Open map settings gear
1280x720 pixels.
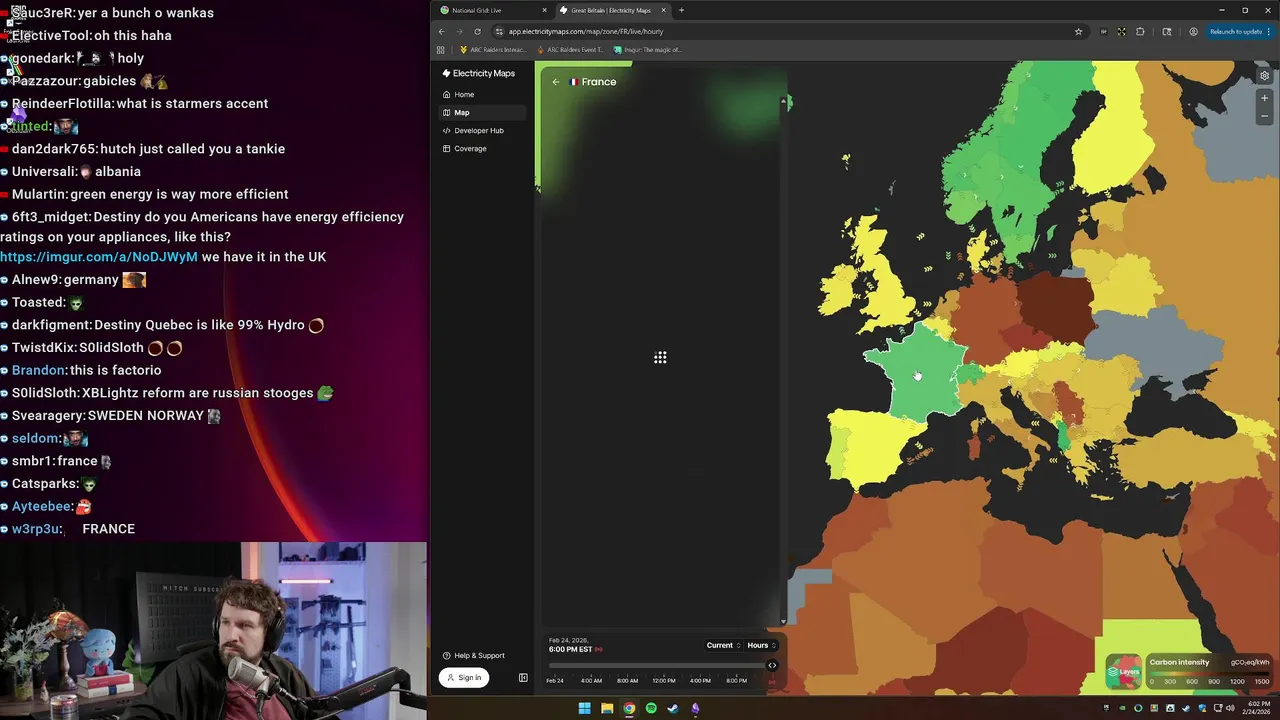(x=1264, y=76)
